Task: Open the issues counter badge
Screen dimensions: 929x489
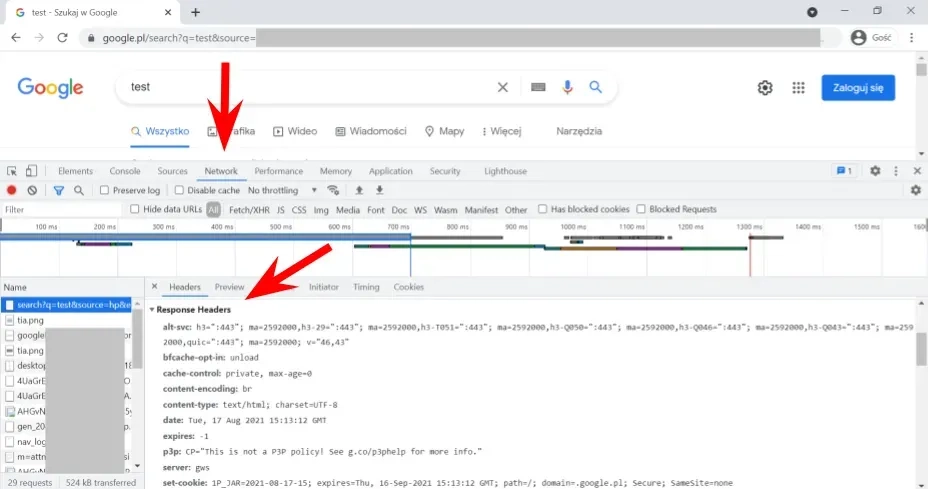Action: pos(844,171)
